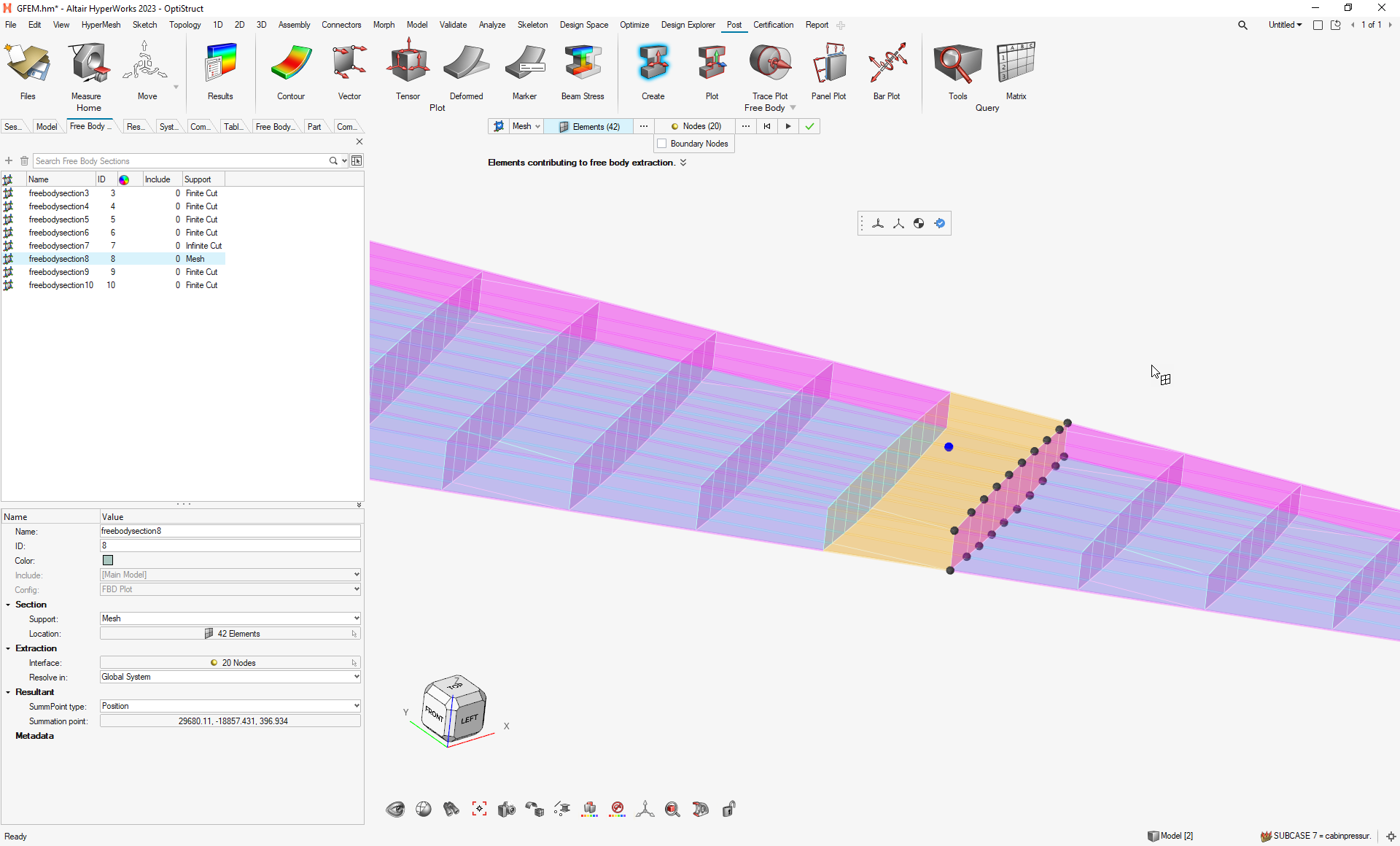
Task: Expand the SummPoint type Position dropdown
Action: point(230,706)
